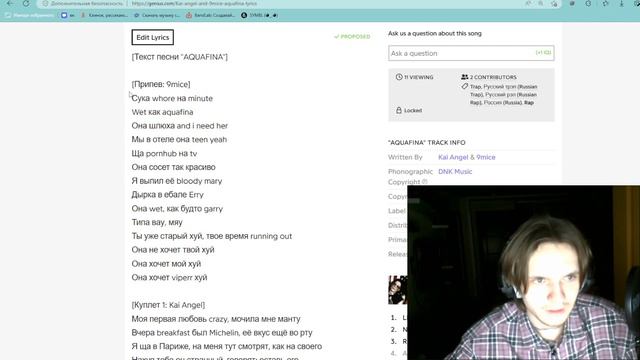Focus the "Ask a question" input field
Viewport: 640px width, 360px height.
pyautogui.click(x=471, y=53)
